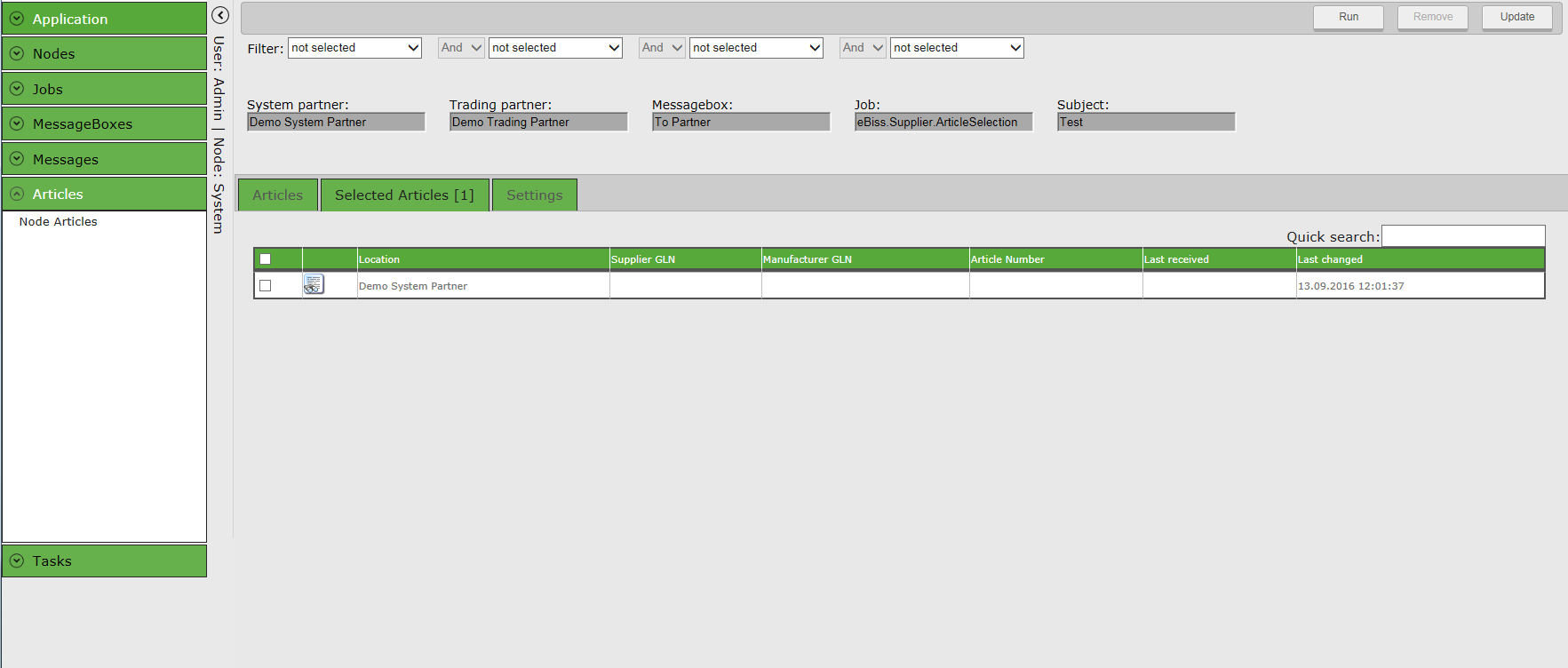Click the sidebar collapse arrow icon

(220, 15)
